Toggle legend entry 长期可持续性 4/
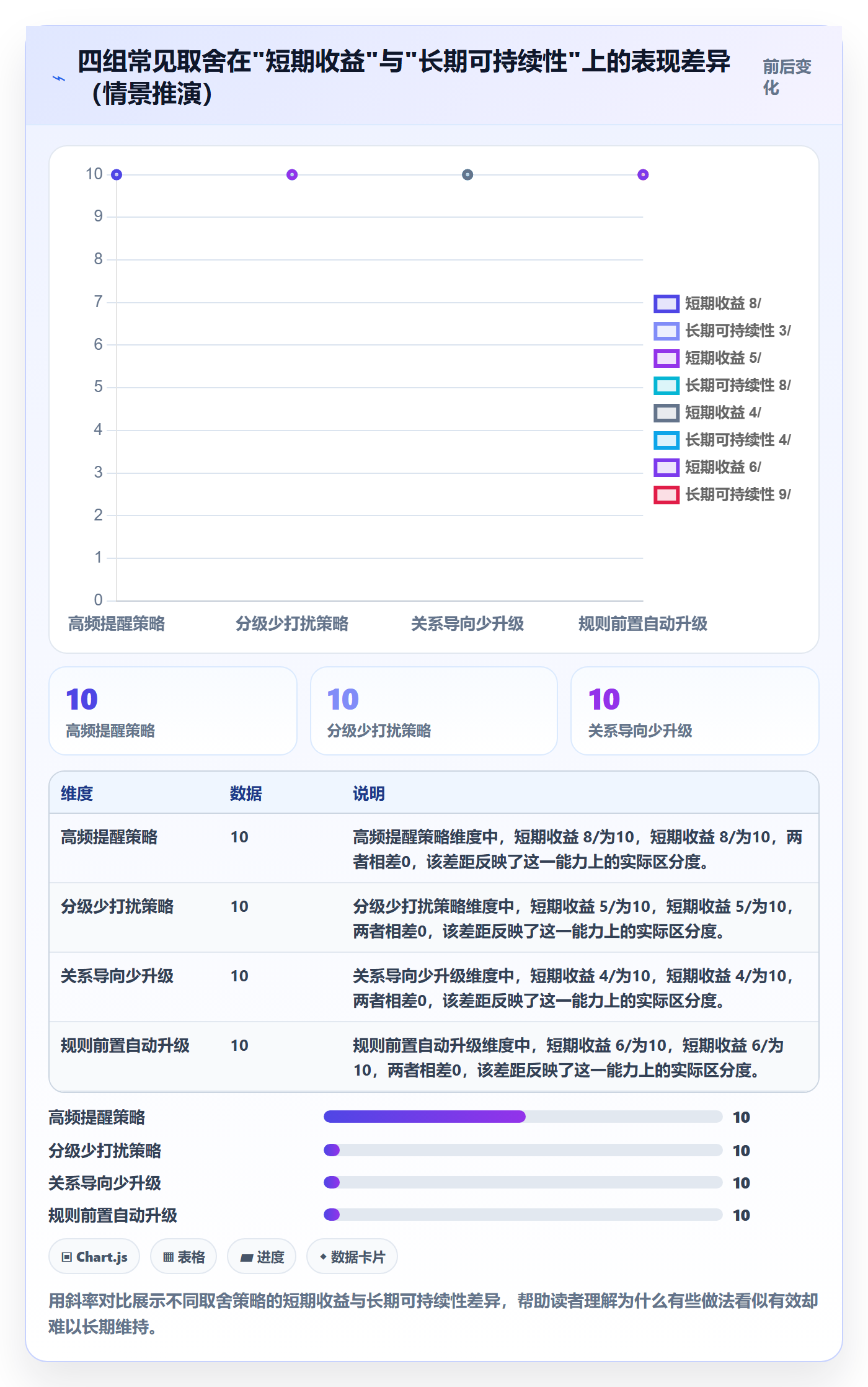Viewport: 868px width, 1387px height. click(722, 440)
